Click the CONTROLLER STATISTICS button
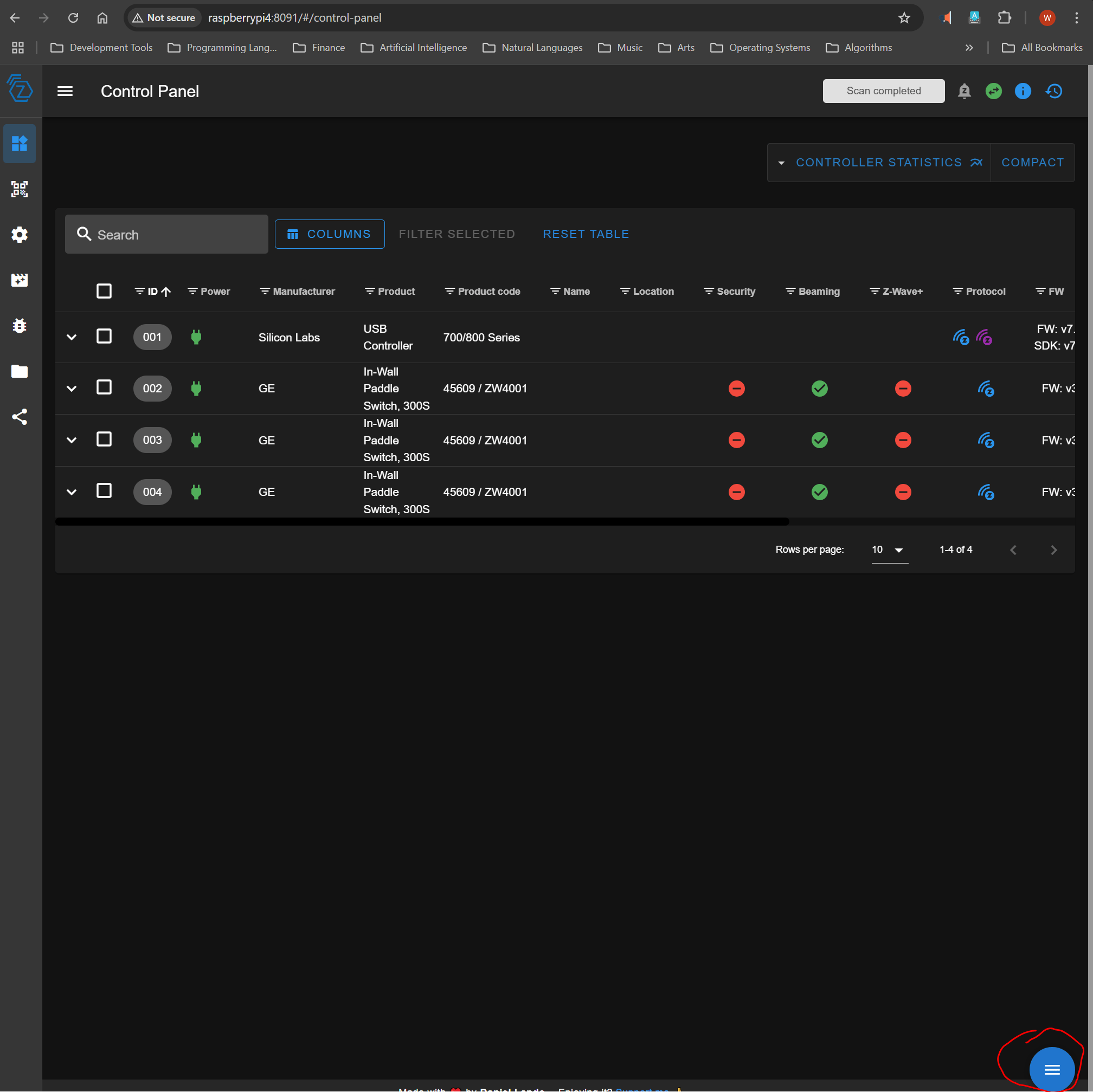The image size is (1093, 1092). tap(879, 163)
